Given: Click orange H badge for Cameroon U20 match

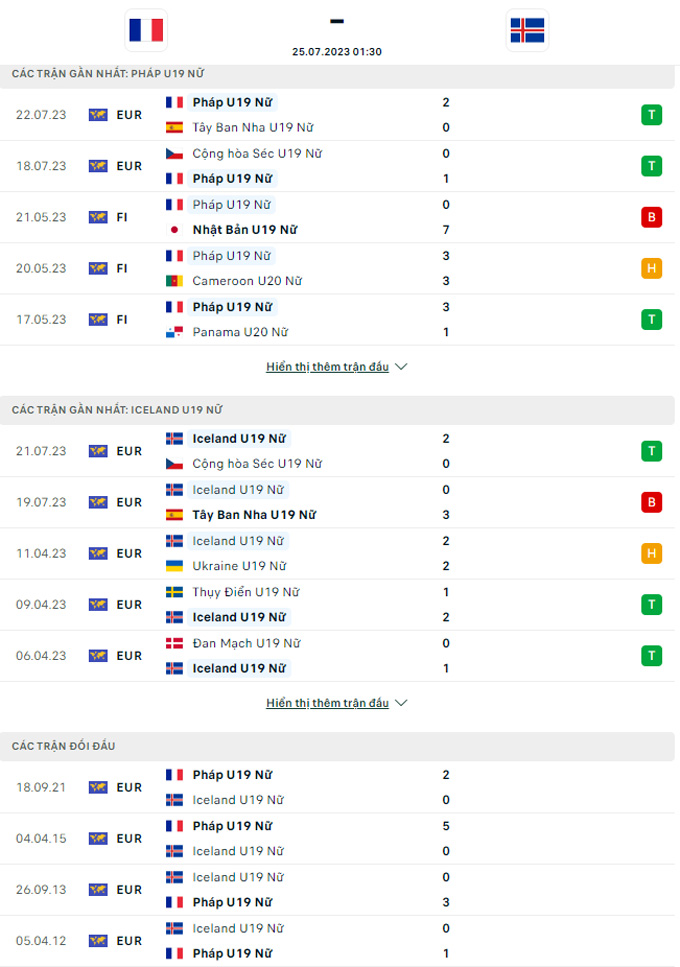Looking at the screenshot, I should pos(652,268).
